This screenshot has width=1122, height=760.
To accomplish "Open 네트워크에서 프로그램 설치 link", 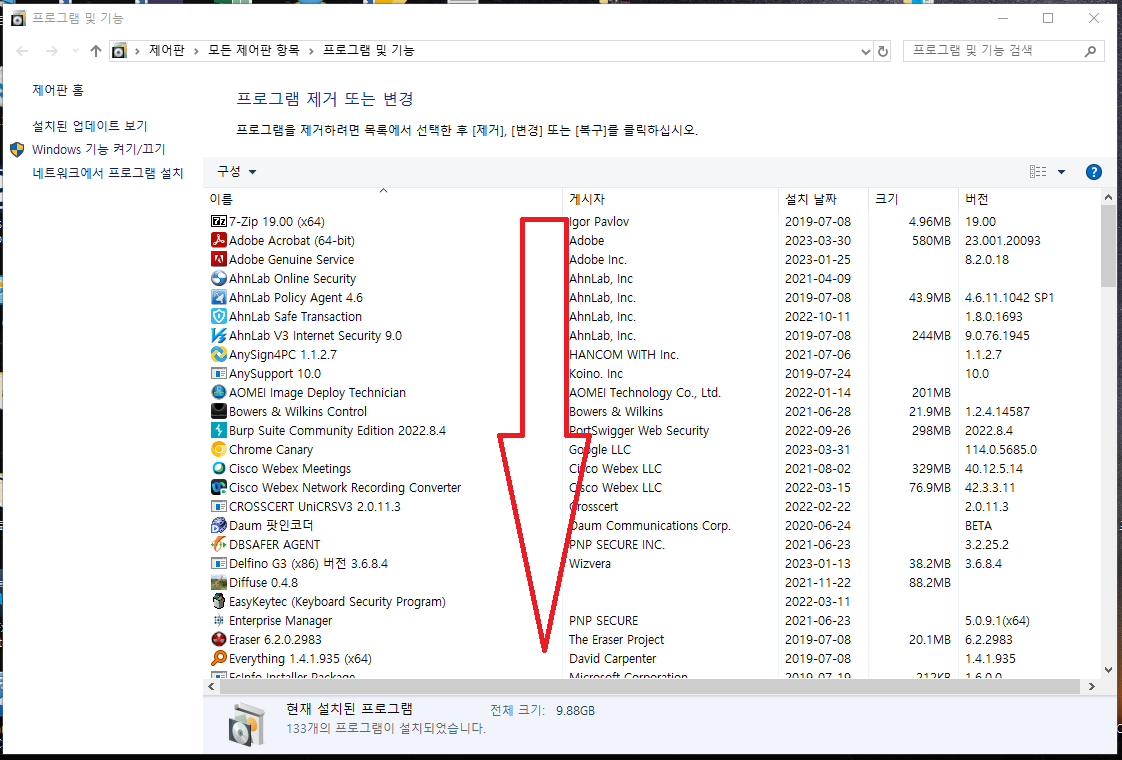I will 107,173.
